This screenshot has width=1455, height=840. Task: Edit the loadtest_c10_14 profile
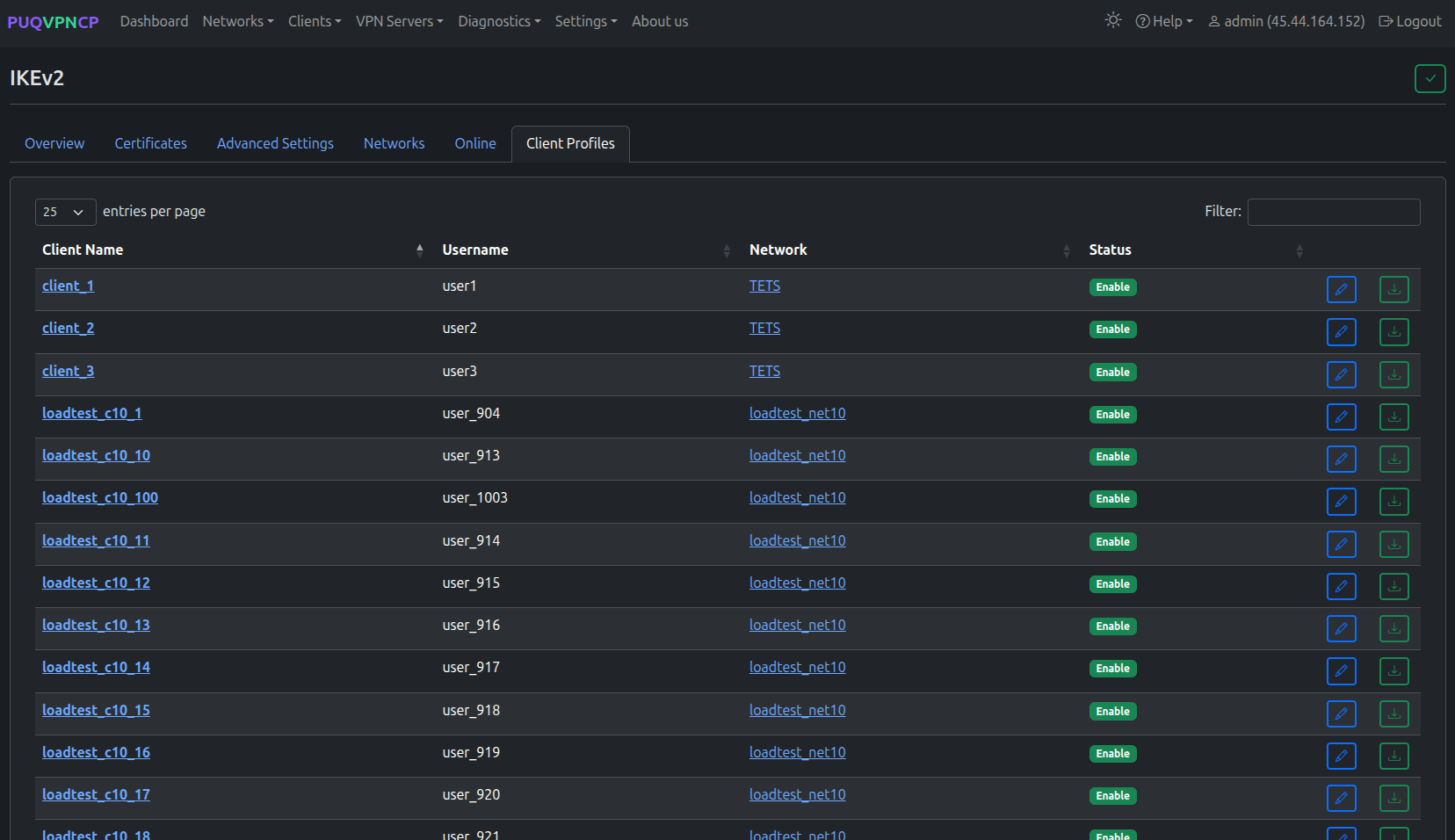[1341, 671]
